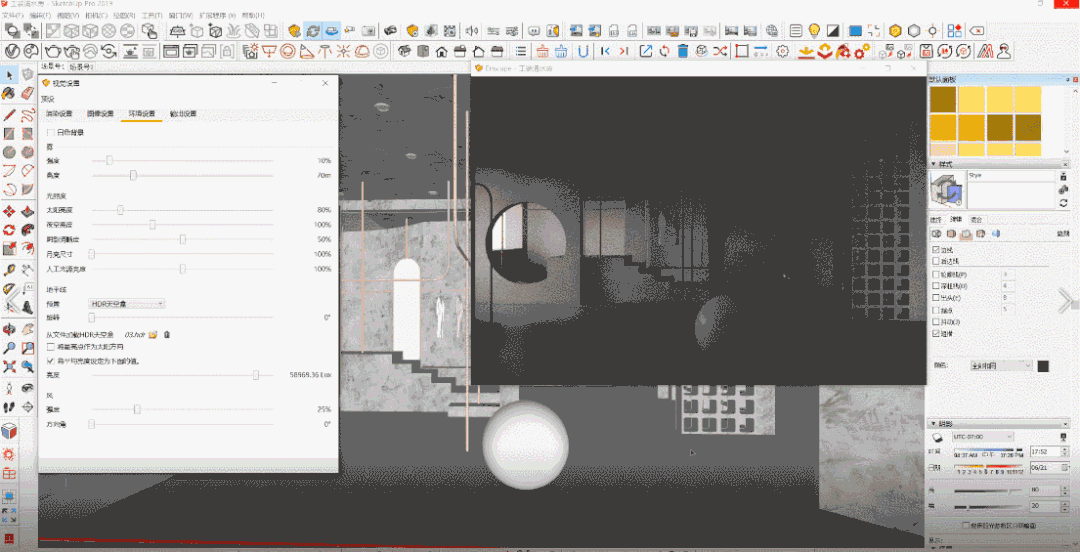The height and width of the screenshot is (552, 1080).
Task: Remove loaded 03.hdr skybox with trash icon
Action: [167, 334]
